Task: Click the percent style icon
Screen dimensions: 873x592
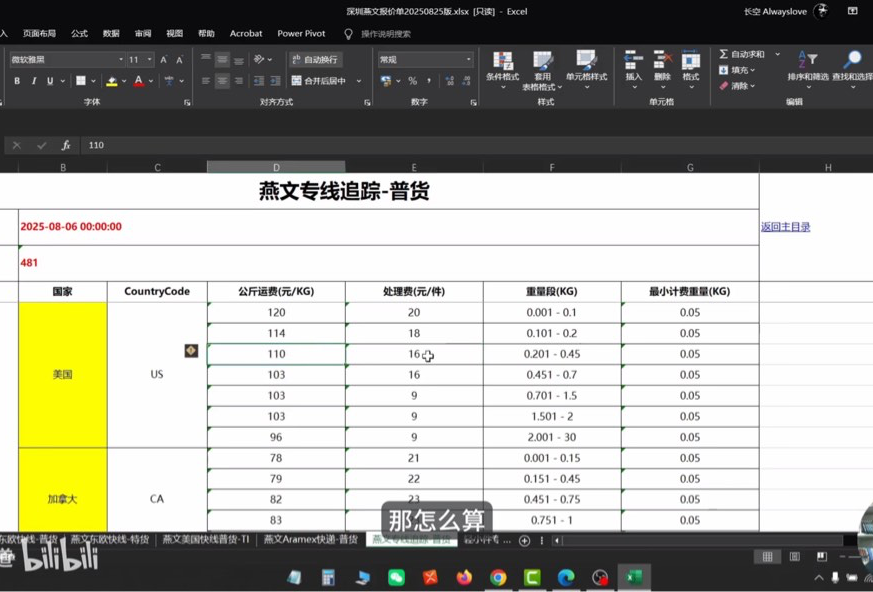Action: (x=412, y=81)
